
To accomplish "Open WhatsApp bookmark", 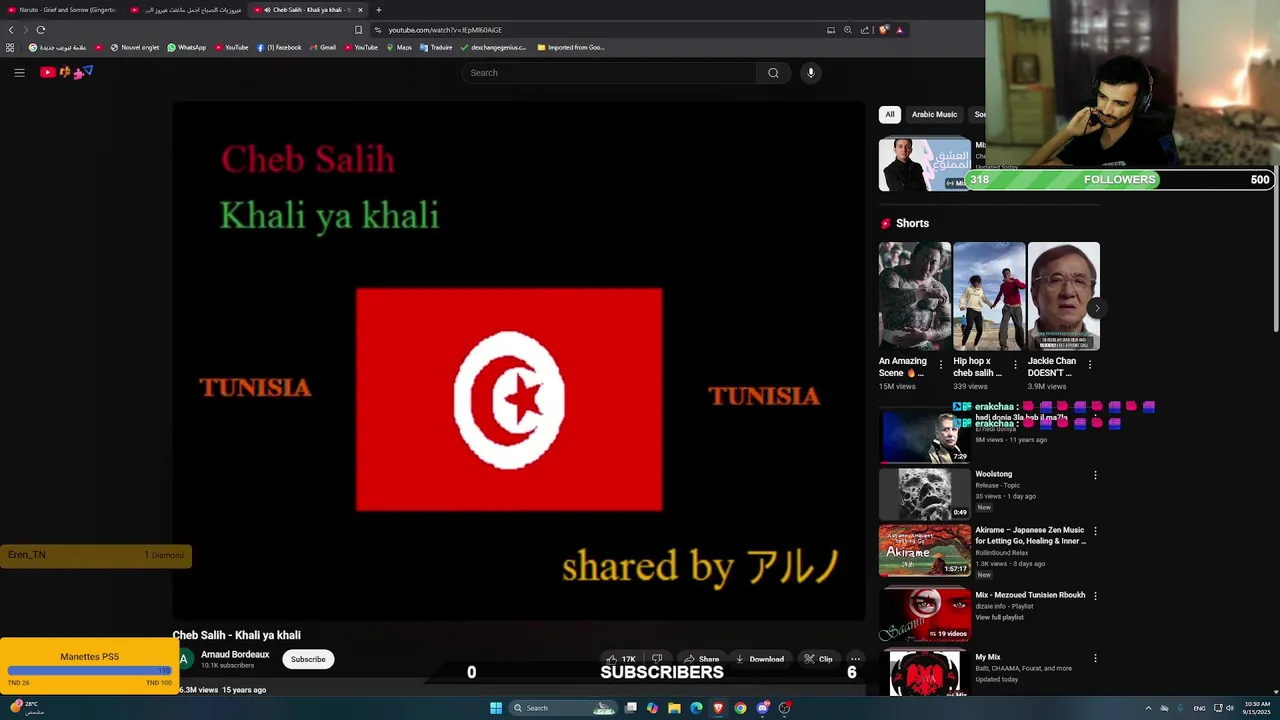I will point(187,47).
